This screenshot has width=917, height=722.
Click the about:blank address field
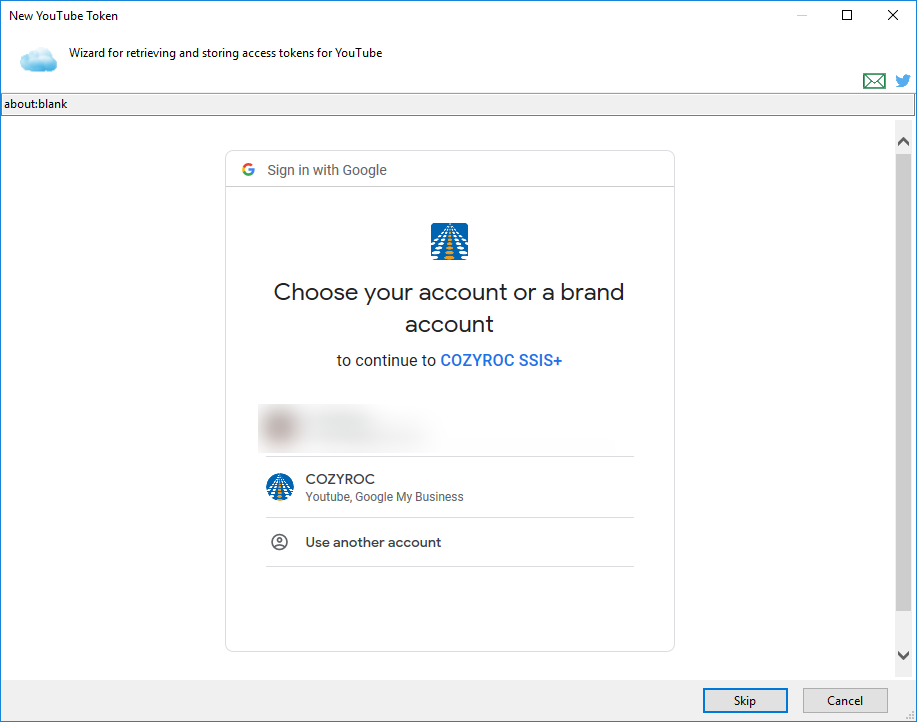[458, 104]
